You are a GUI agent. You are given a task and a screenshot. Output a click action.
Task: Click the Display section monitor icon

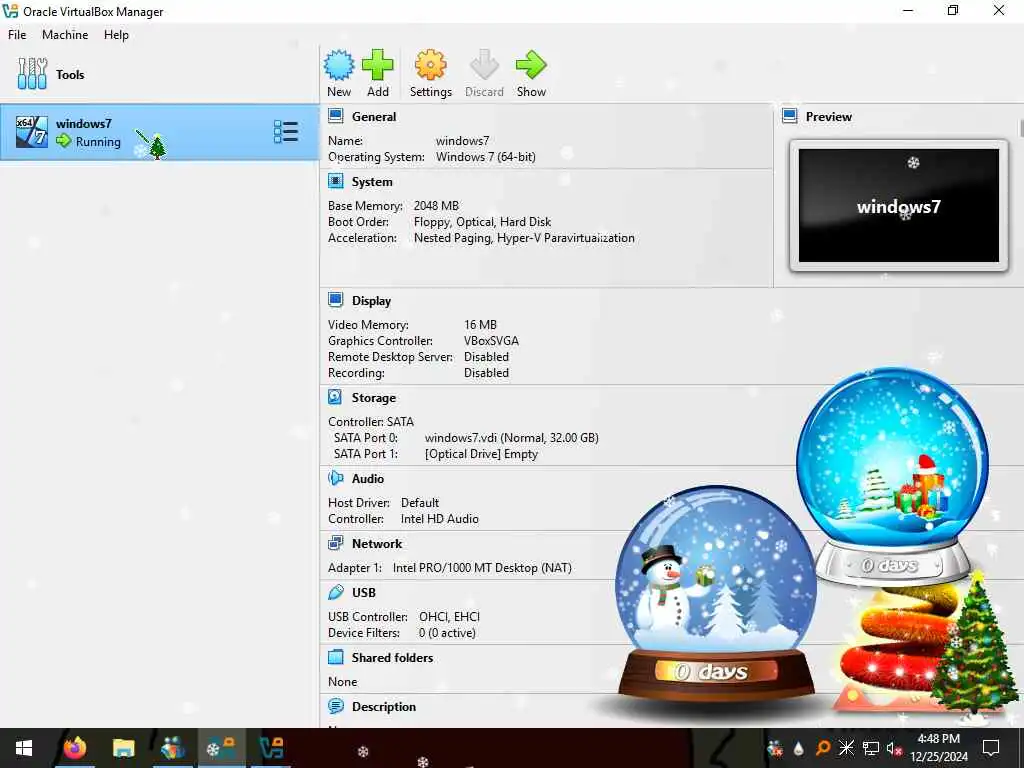[x=336, y=300]
